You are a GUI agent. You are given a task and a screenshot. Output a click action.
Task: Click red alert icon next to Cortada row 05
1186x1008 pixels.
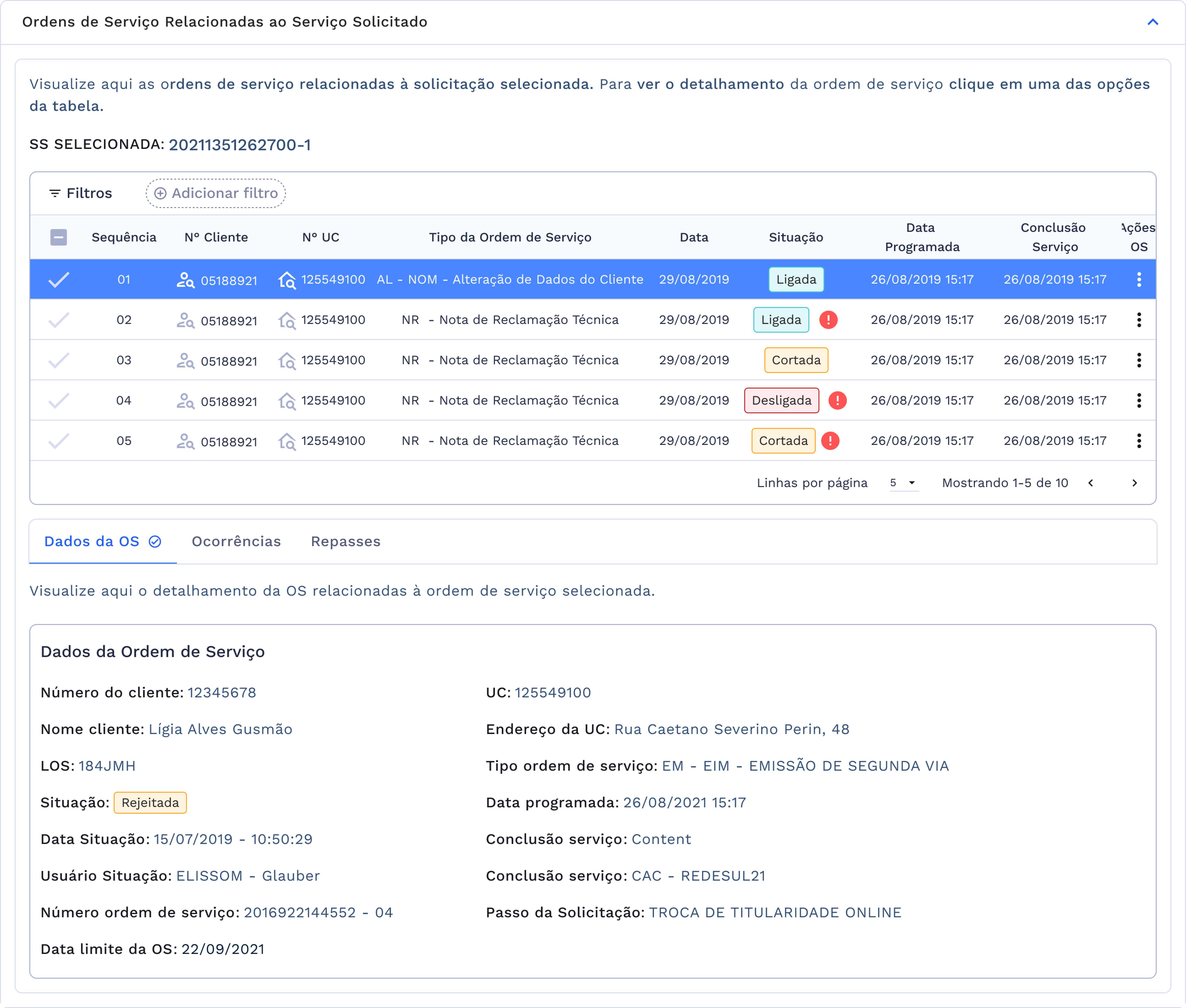click(830, 441)
